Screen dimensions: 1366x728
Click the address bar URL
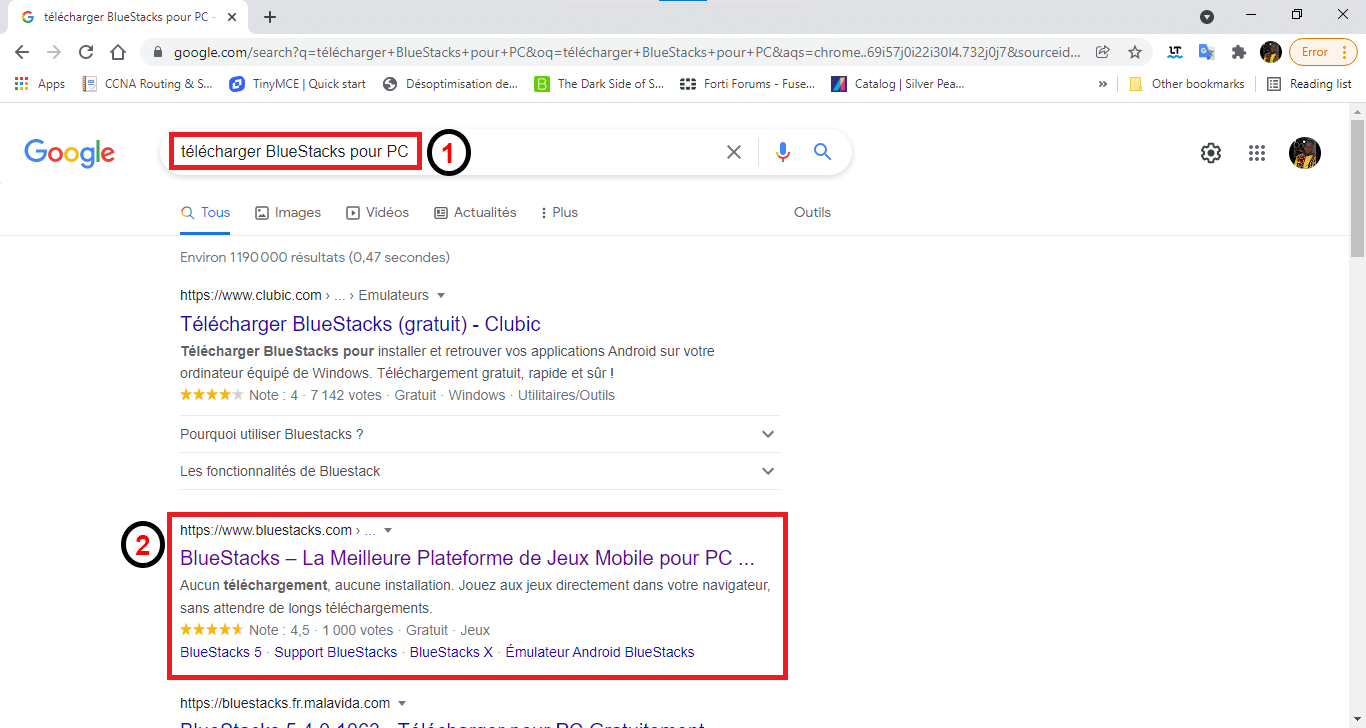coord(626,52)
